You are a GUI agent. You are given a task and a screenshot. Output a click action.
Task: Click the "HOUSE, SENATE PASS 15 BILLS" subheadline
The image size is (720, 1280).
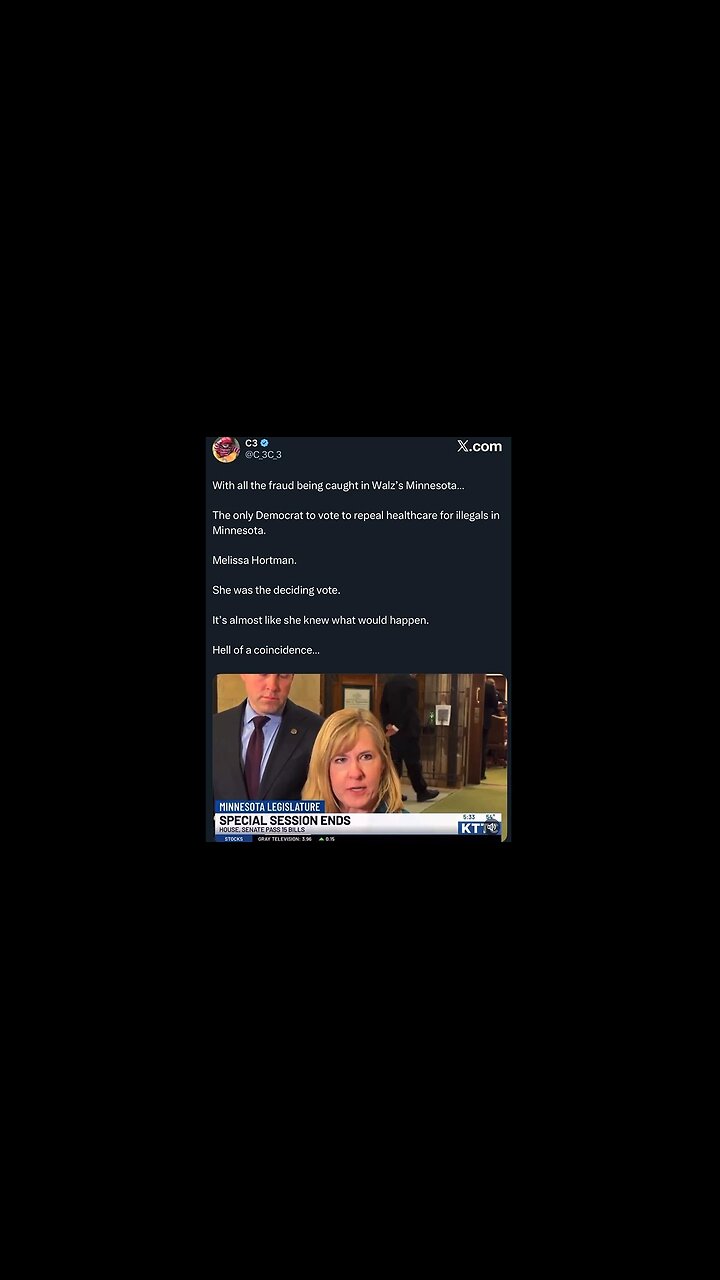(x=262, y=830)
